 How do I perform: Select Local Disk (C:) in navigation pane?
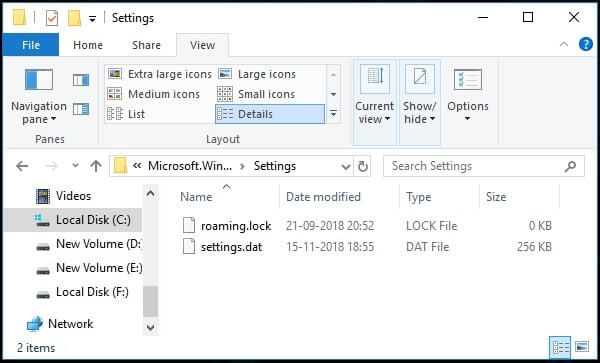[x=73, y=220]
